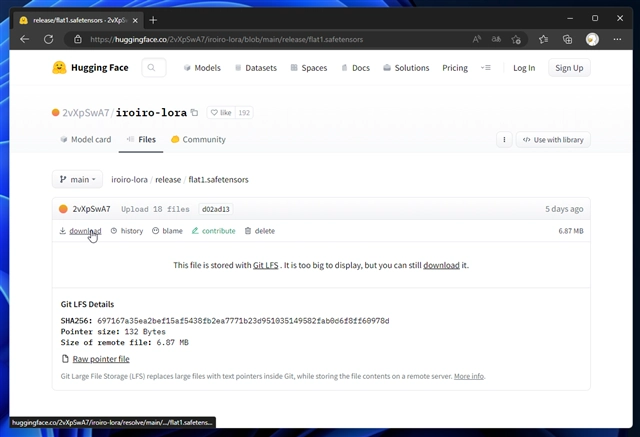Open the More info link about LFS

469,376
